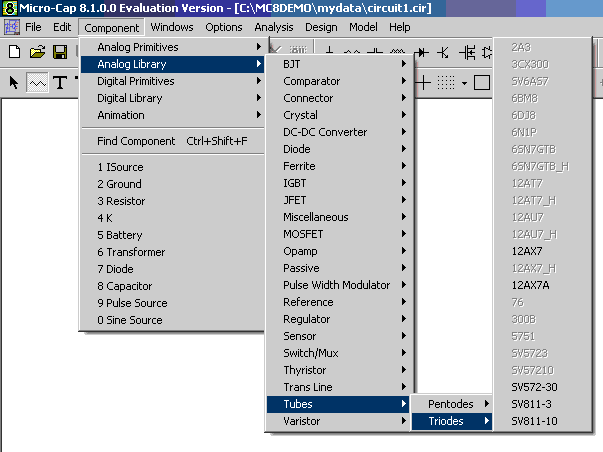This screenshot has height=452, width=603.
Task: Select the Text mode T tool
Action: (60, 82)
